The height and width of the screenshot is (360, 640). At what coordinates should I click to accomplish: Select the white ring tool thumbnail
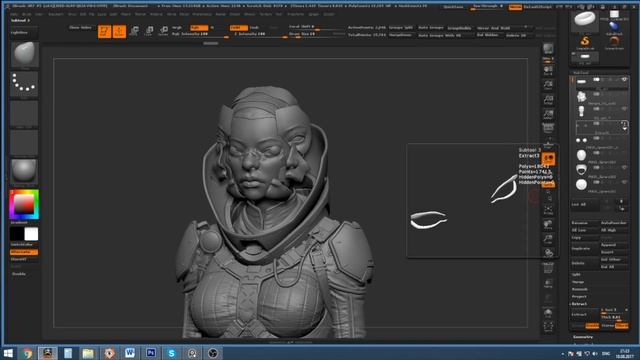[x=585, y=20]
